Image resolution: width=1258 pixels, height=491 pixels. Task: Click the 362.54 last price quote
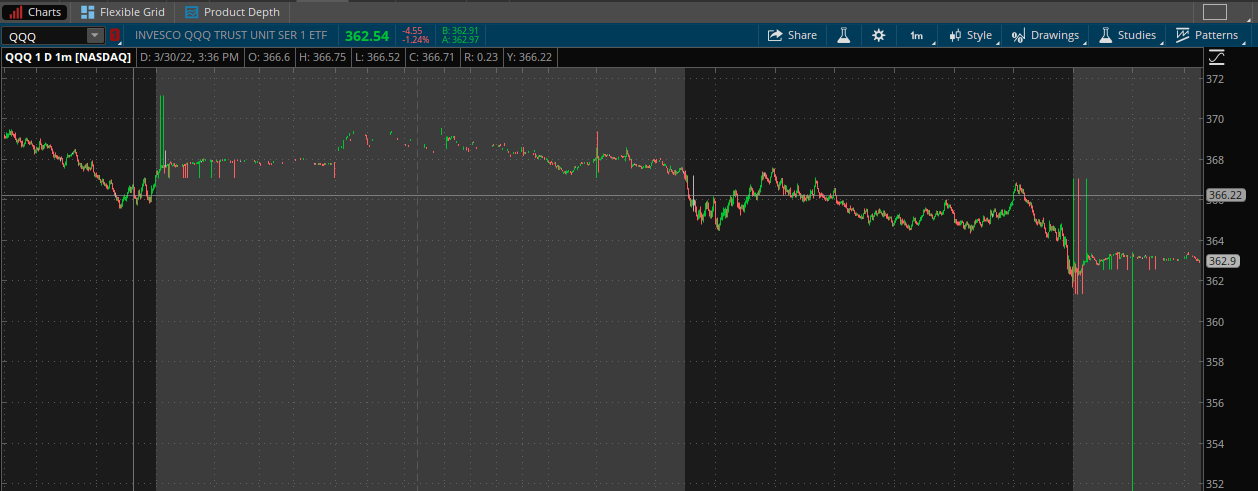click(367, 35)
